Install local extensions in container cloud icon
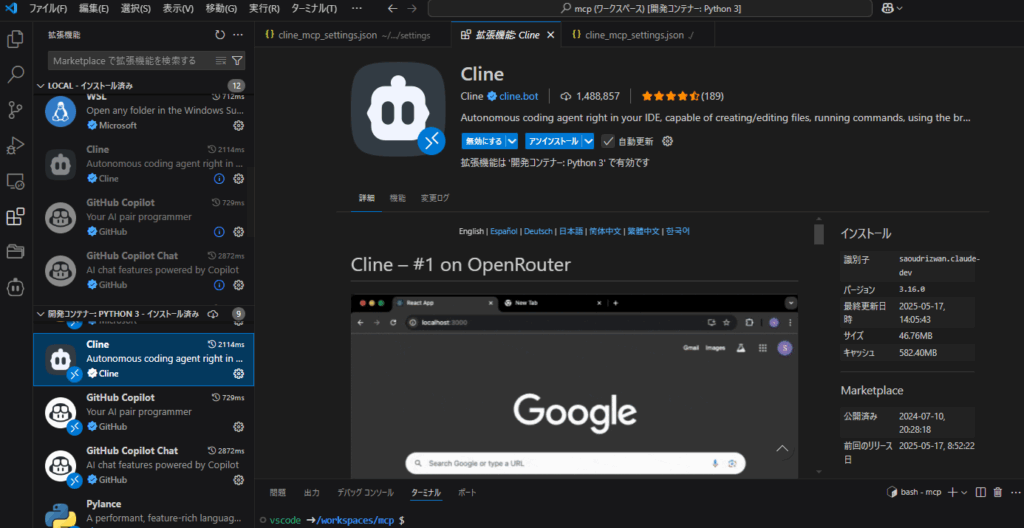Screen dimensions: 1024x528 pyautogui.click(x=212, y=314)
